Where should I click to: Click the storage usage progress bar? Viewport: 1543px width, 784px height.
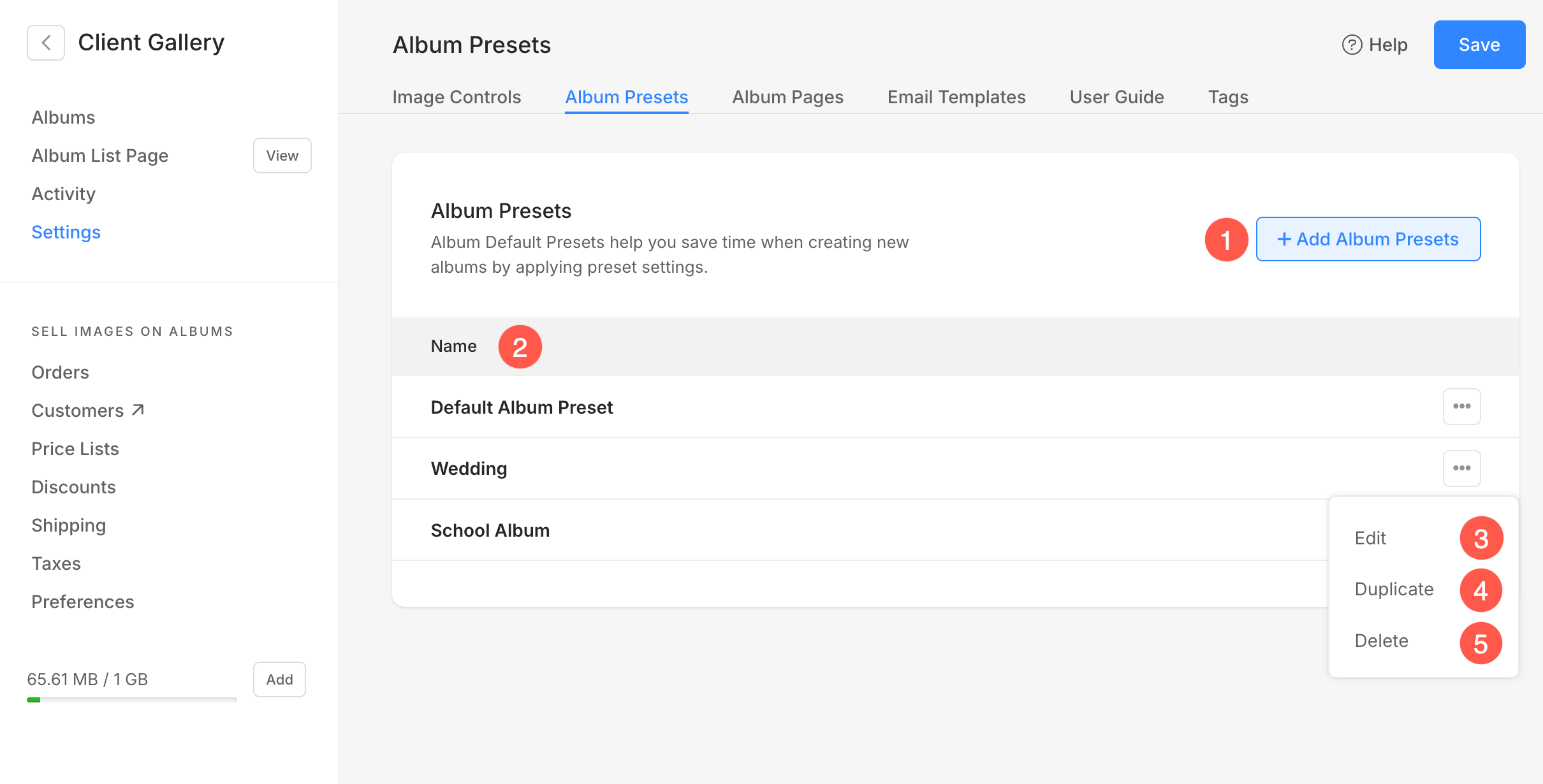(132, 700)
